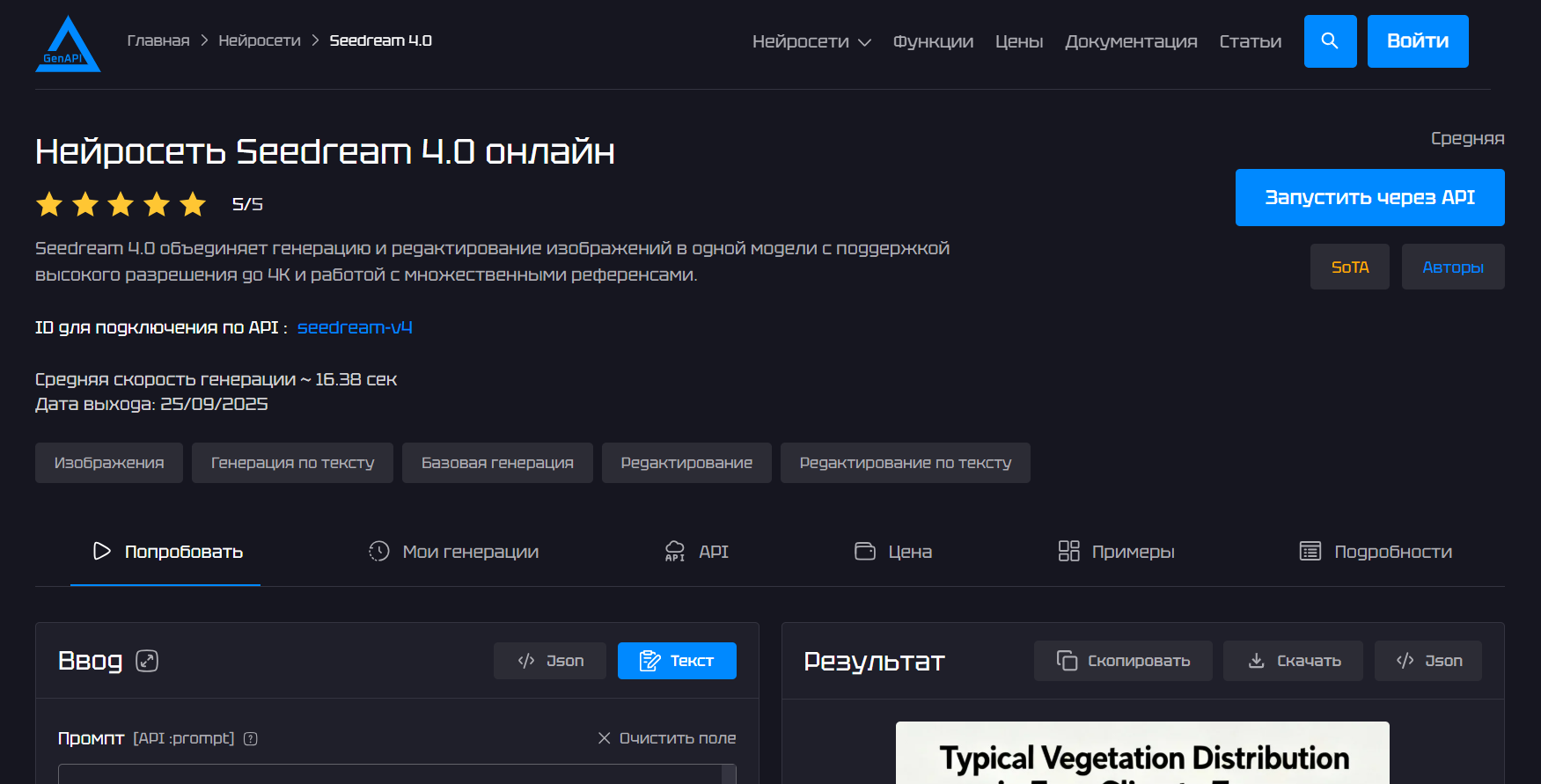Screen dimensions: 1541x784
Task: Click the fourth rating star
Action: [x=157, y=204]
